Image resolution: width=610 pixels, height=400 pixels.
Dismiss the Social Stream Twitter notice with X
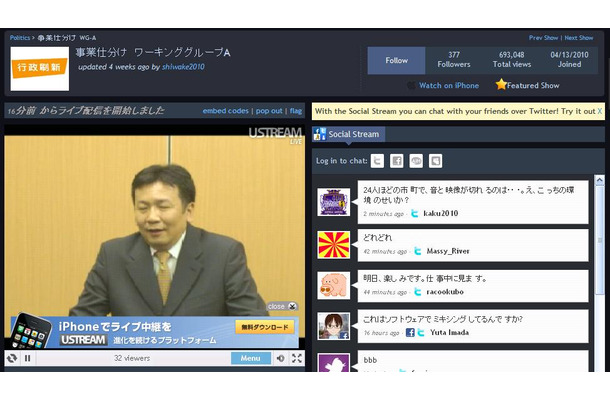[599, 111]
